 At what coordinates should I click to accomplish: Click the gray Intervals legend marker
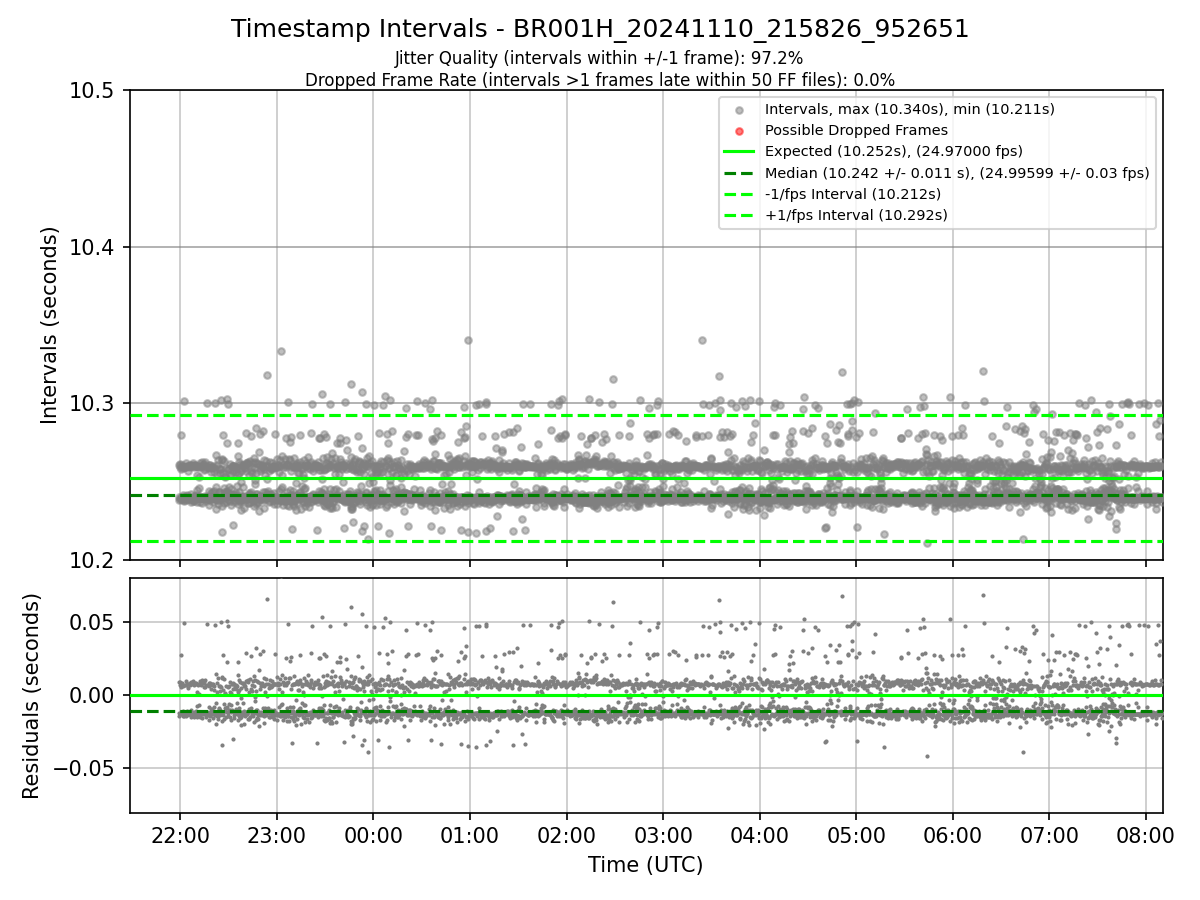tap(739, 110)
